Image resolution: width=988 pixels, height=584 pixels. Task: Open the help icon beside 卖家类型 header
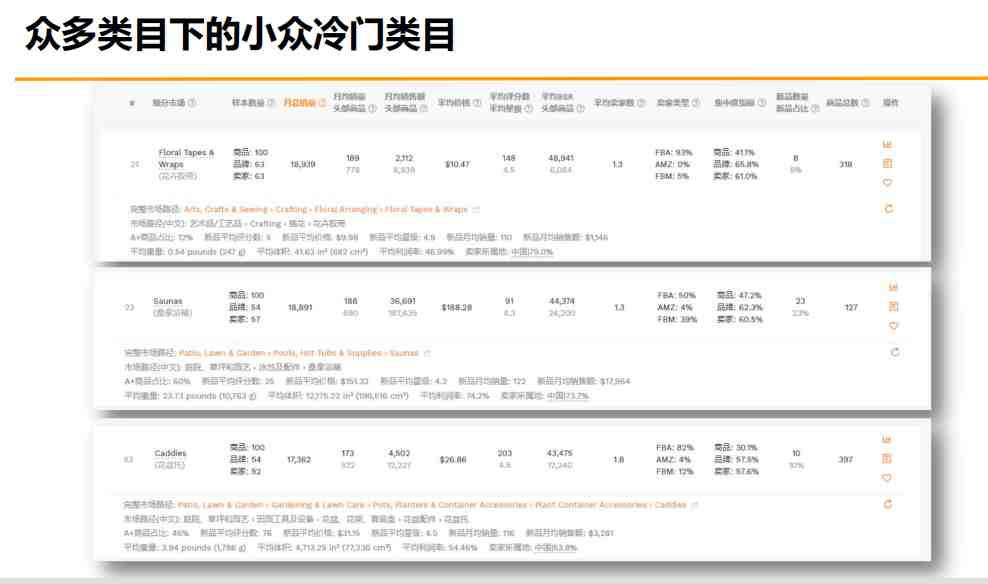tap(696, 103)
